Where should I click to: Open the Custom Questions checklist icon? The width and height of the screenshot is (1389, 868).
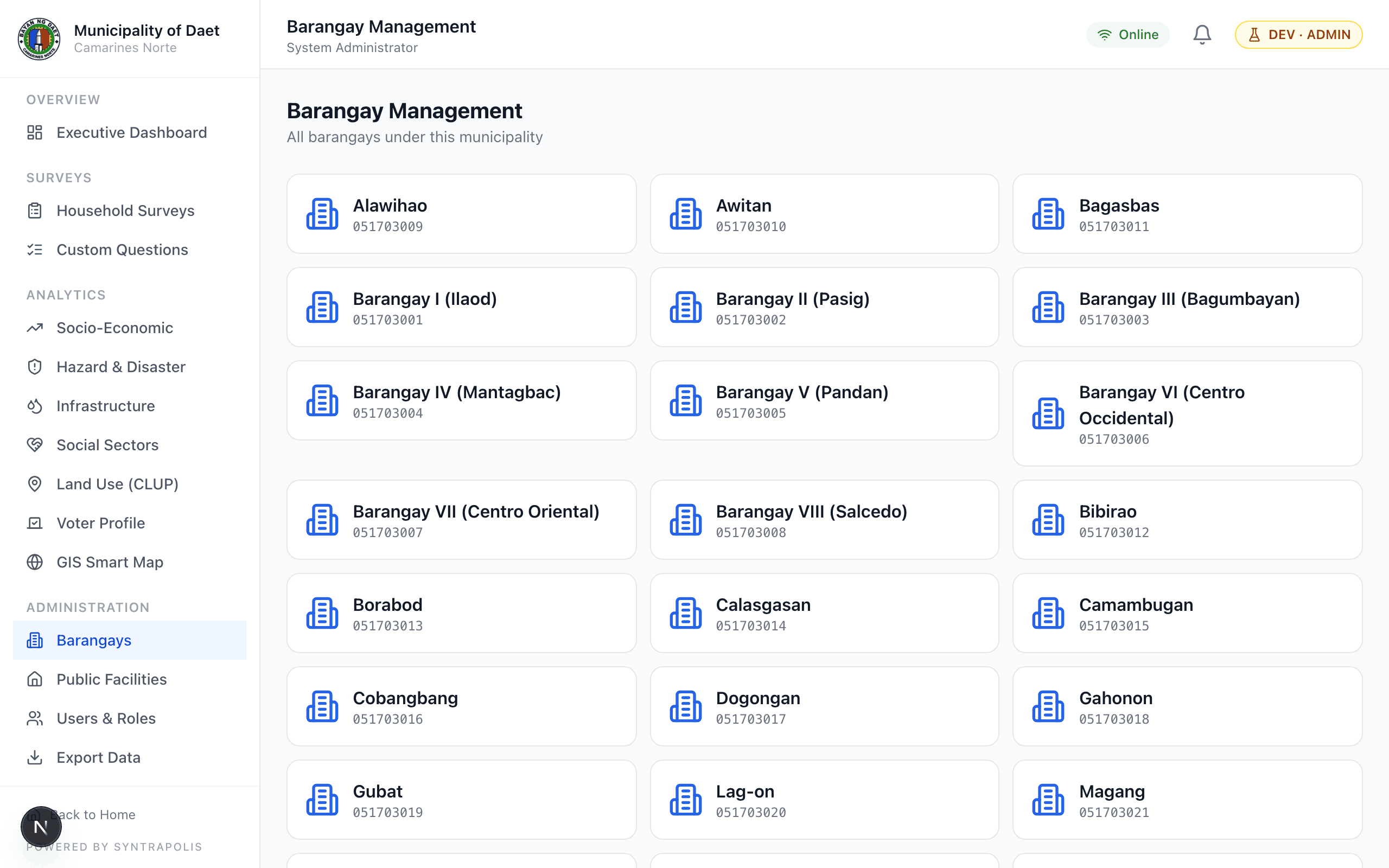point(35,249)
